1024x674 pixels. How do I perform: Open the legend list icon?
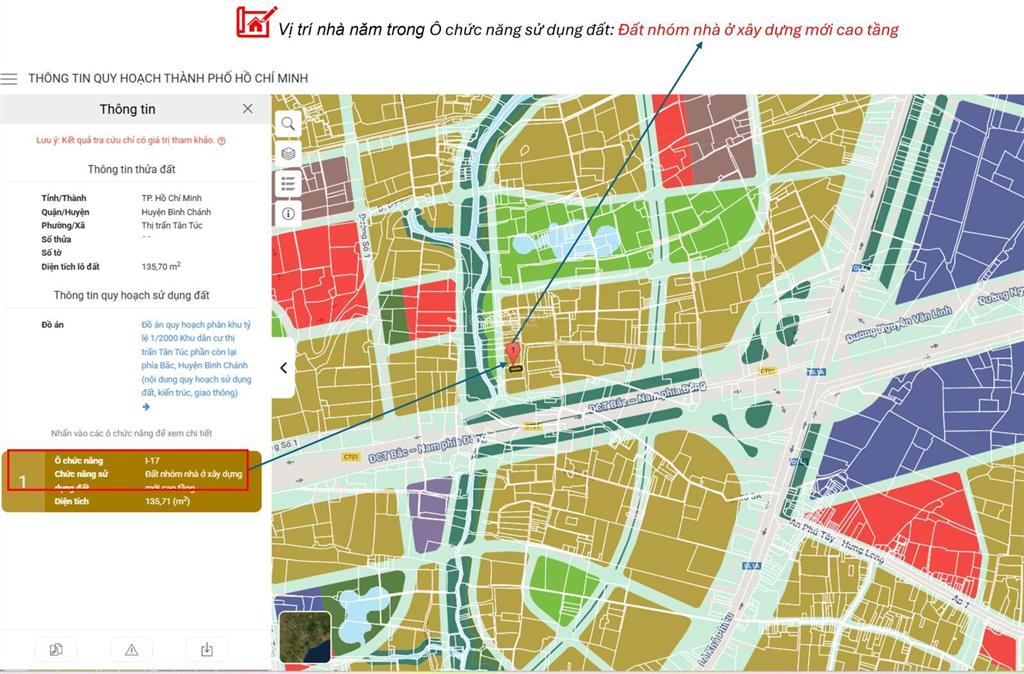[288, 183]
